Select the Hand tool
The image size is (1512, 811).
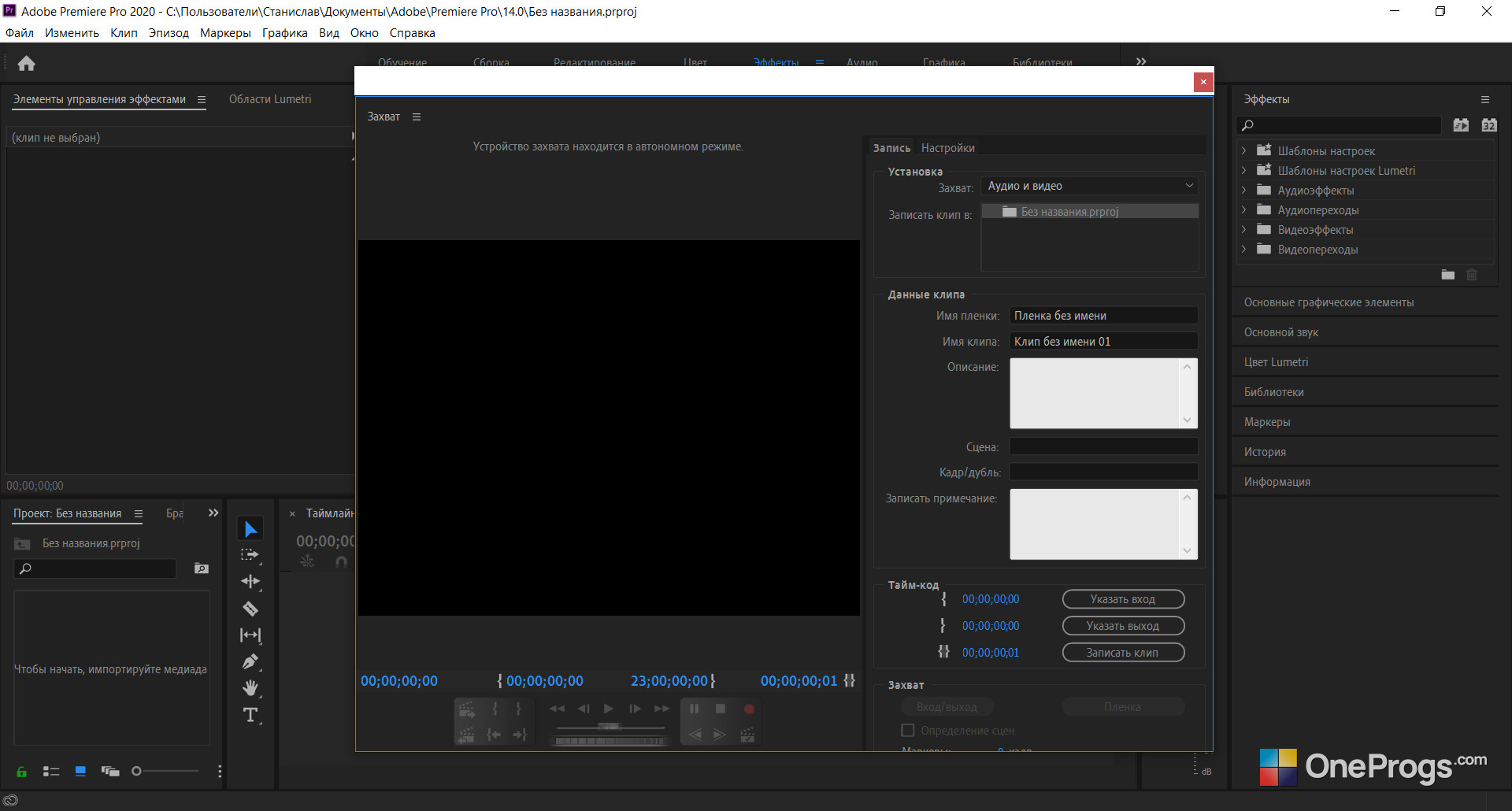tap(250, 688)
